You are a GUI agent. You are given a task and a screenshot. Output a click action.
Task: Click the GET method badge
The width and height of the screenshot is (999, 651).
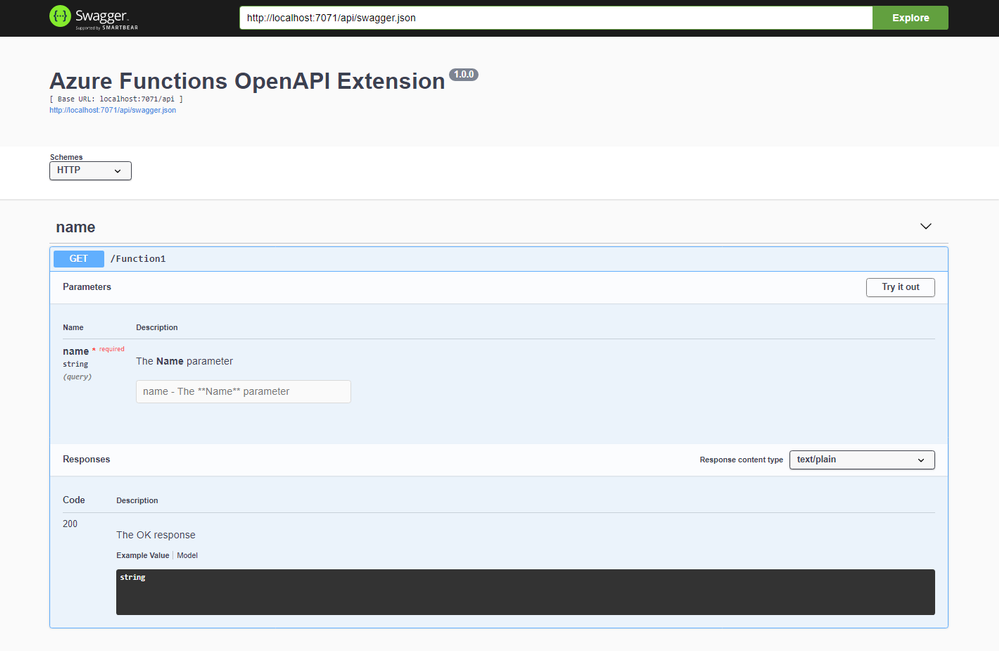(79, 259)
